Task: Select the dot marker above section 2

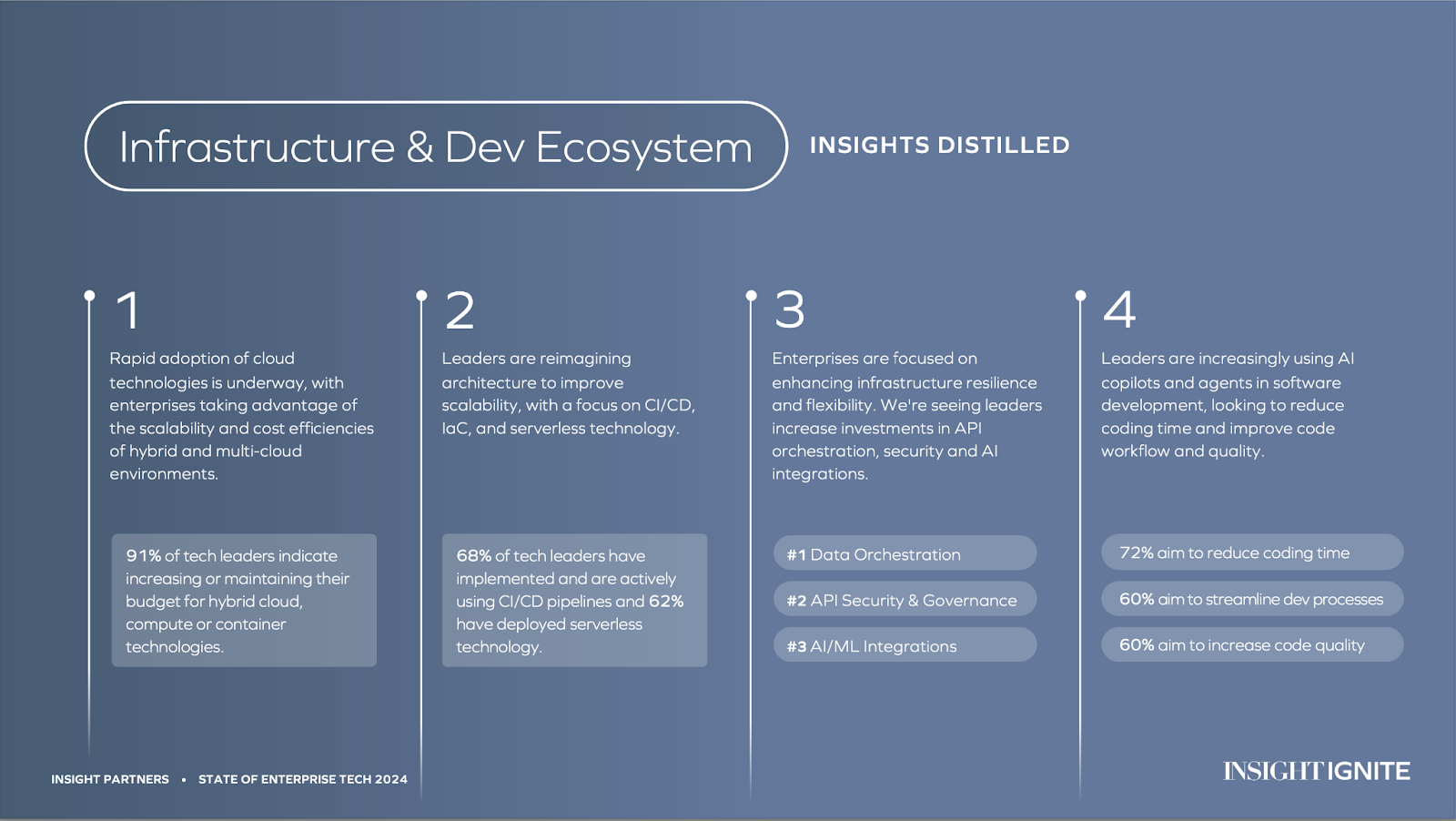Action: [421, 296]
